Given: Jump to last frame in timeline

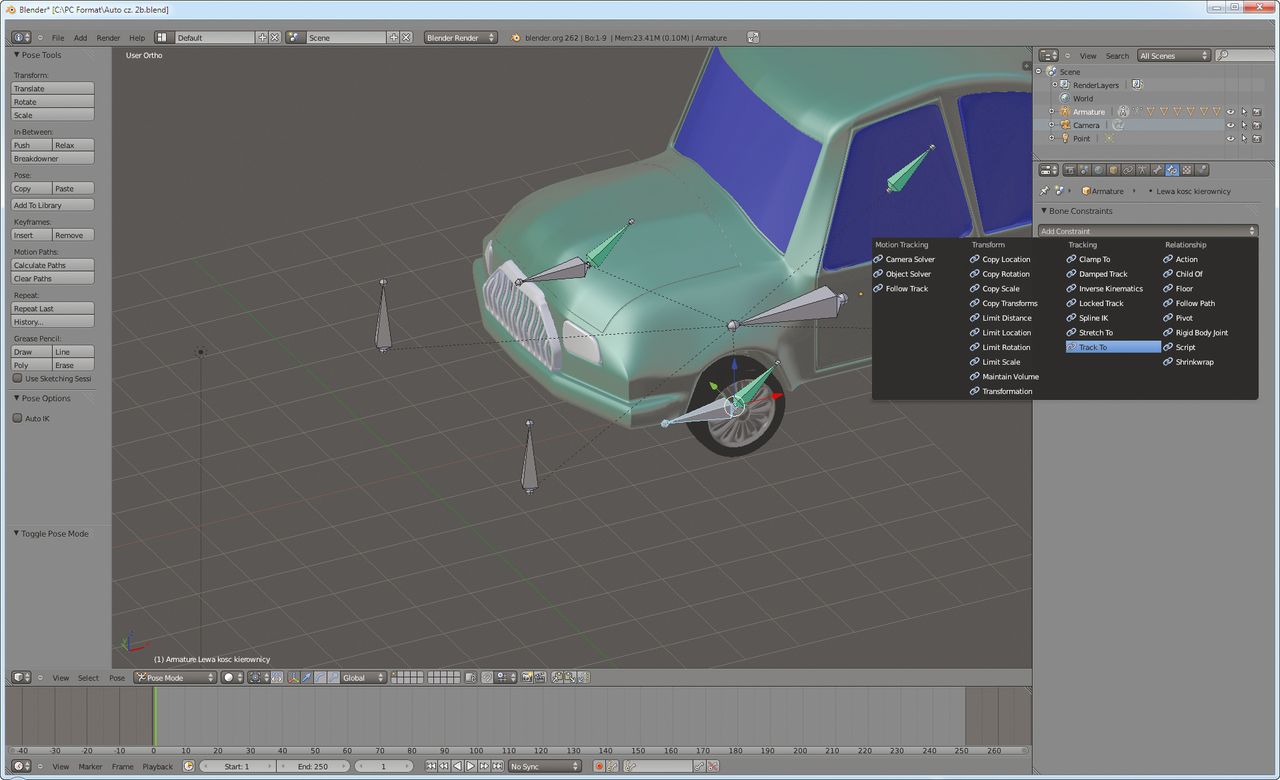Looking at the screenshot, I should coord(497,766).
